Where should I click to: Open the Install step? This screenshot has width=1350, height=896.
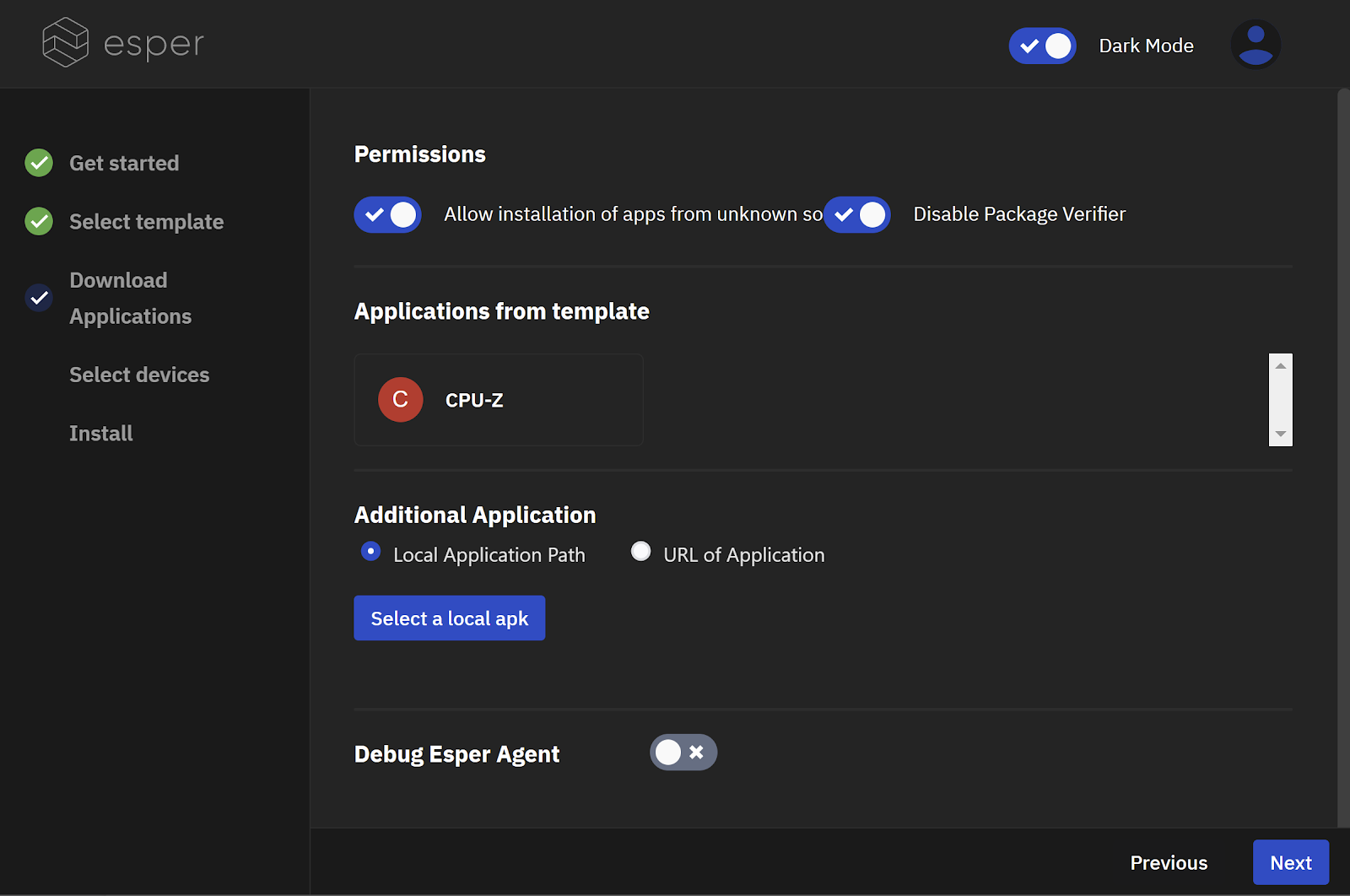coord(100,433)
